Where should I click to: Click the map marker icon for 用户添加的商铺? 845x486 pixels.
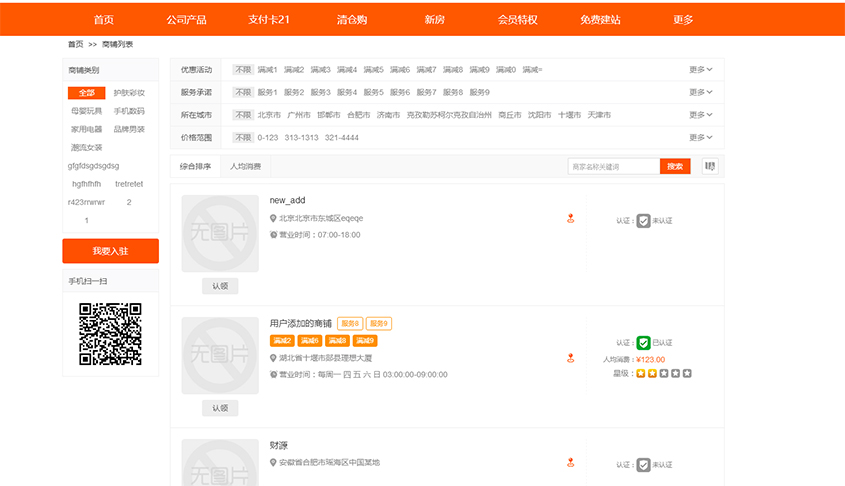click(x=571, y=357)
